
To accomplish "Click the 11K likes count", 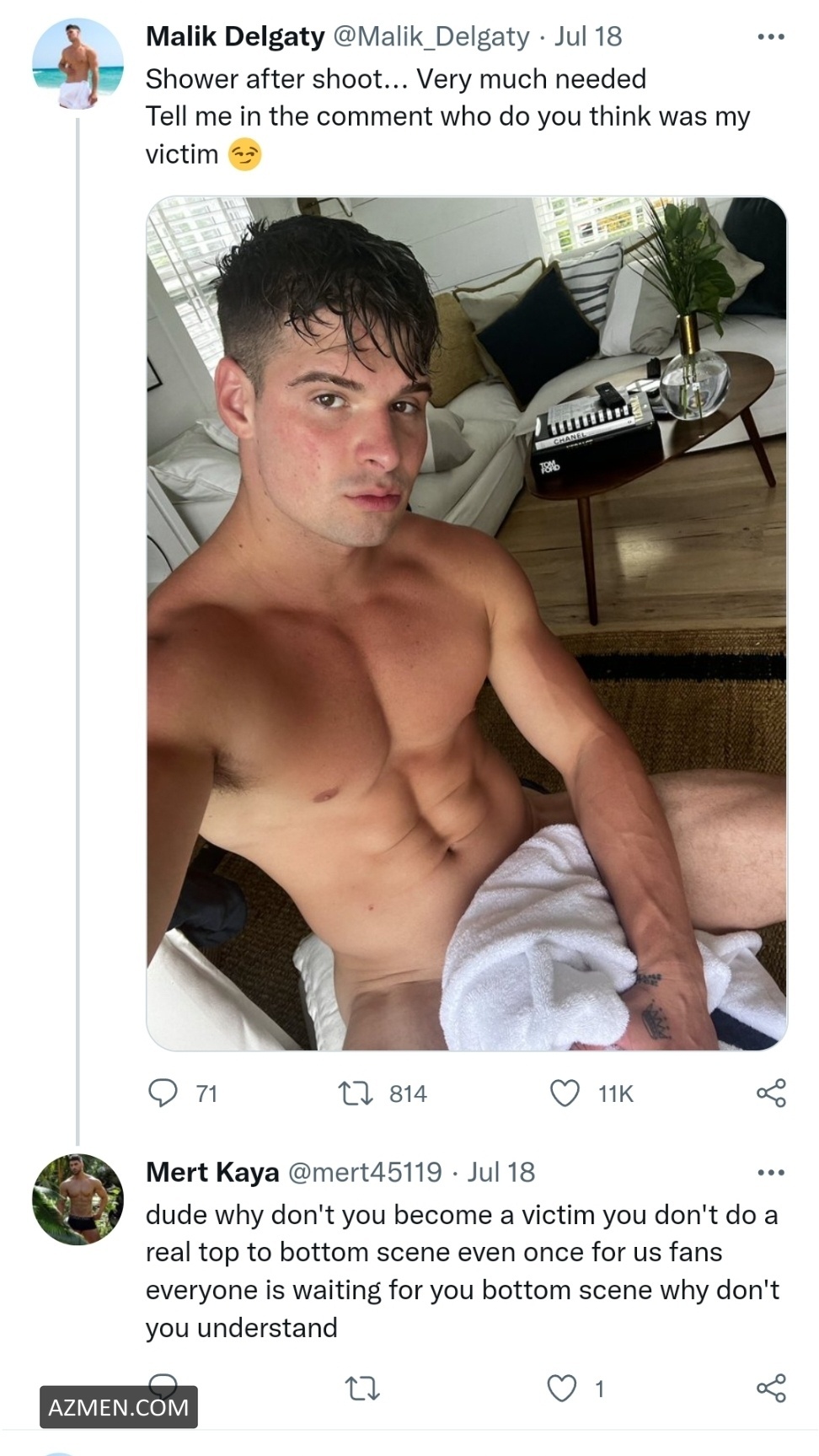I will (616, 1093).
